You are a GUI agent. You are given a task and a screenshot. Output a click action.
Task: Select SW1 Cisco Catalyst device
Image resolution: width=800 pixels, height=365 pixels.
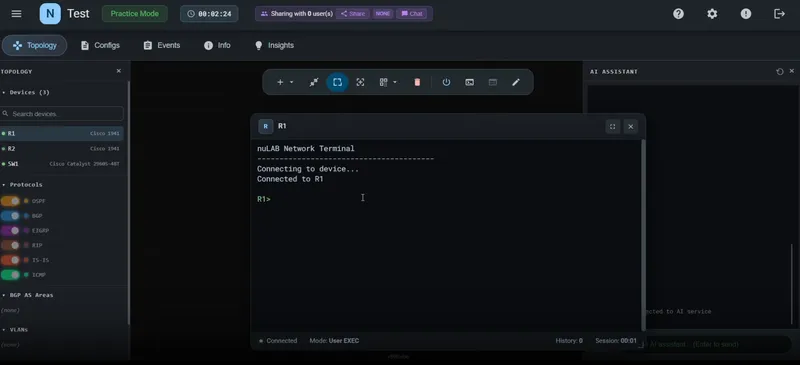[x=62, y=164]
